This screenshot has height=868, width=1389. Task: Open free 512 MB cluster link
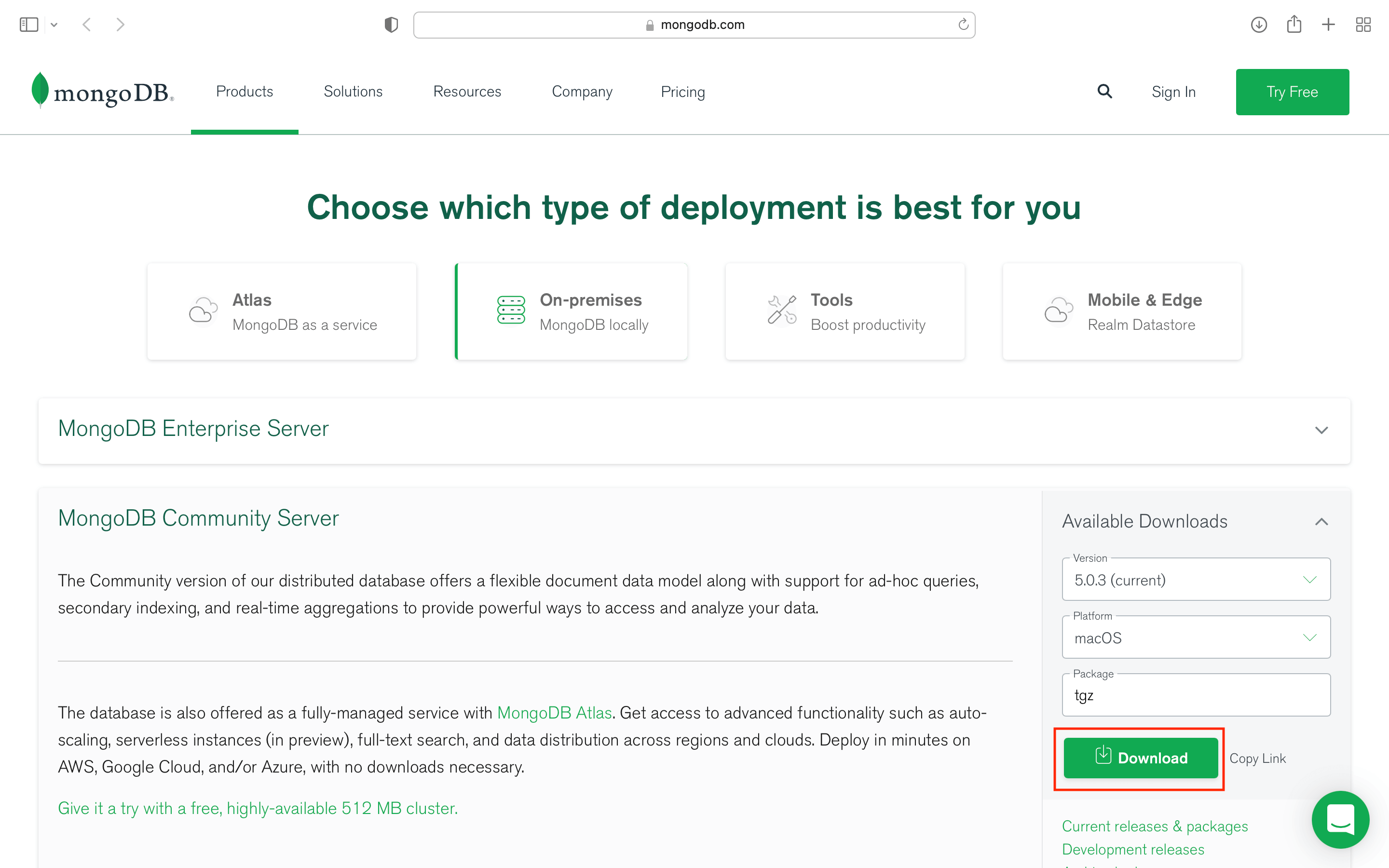click(x=258, y=808)
